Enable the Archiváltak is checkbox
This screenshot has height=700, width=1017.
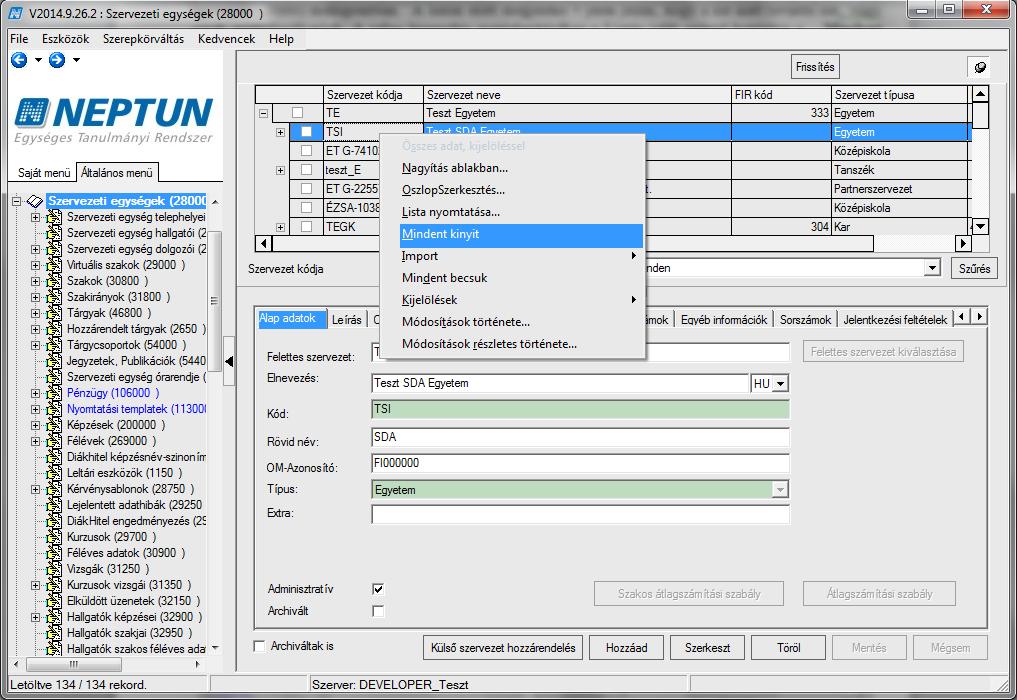pyautogui.click(x=259, y=646)
